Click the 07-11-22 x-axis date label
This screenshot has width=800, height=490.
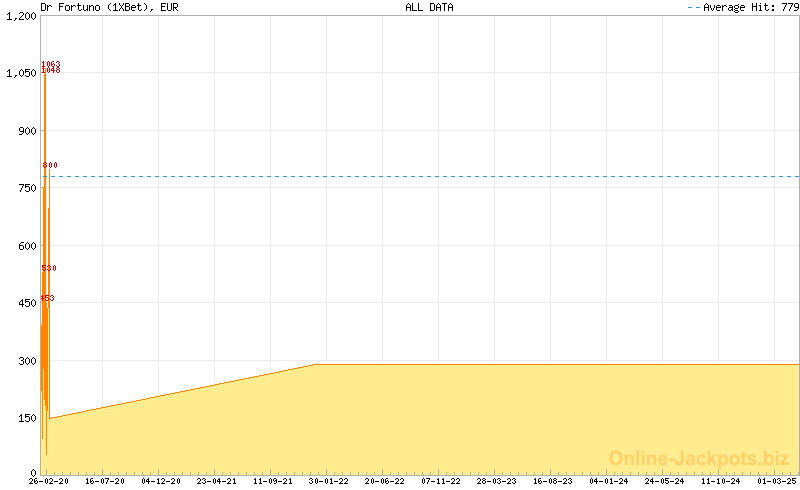coord(441,481)
